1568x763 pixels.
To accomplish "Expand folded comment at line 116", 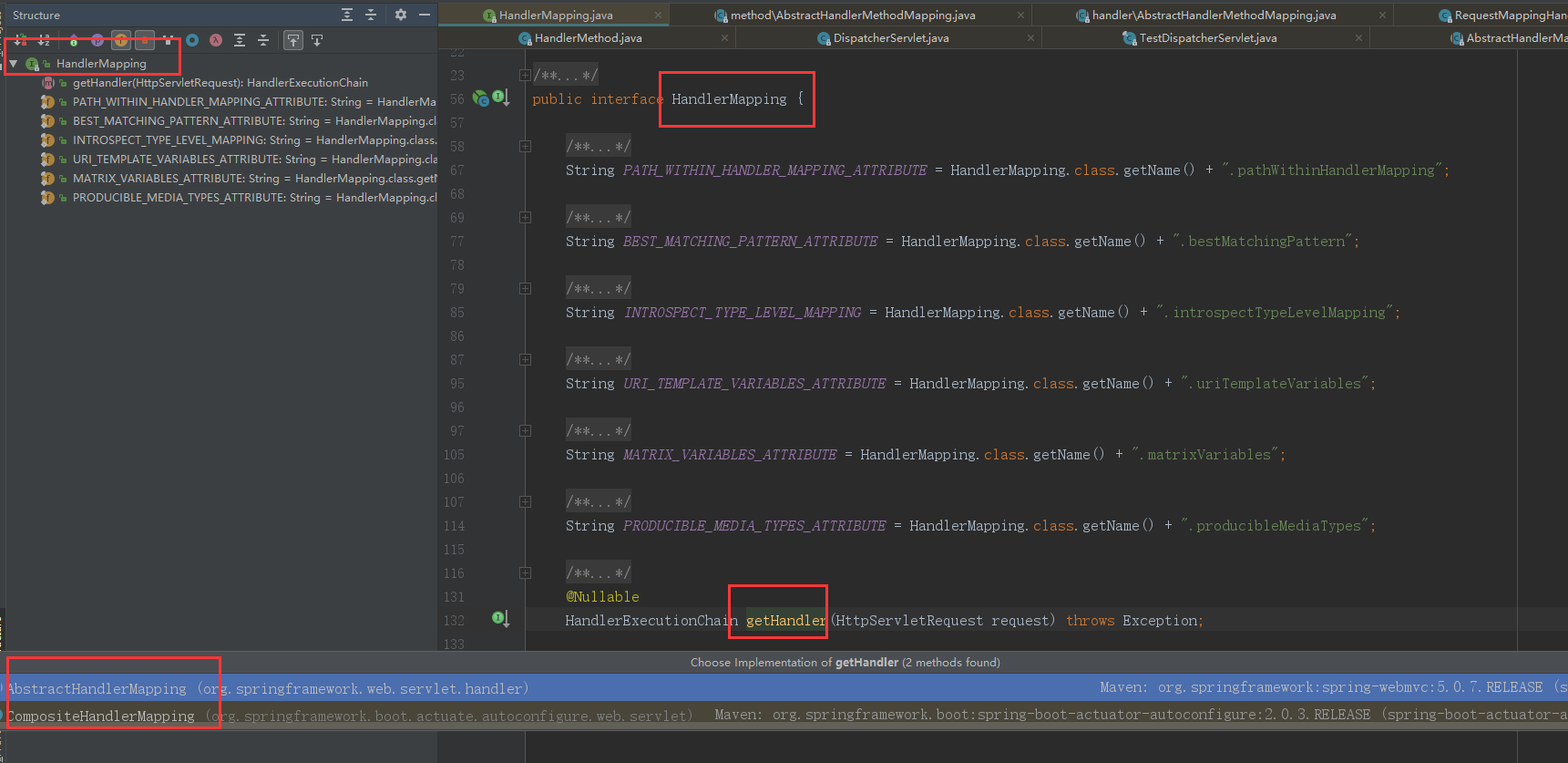I will coord(525,572).
